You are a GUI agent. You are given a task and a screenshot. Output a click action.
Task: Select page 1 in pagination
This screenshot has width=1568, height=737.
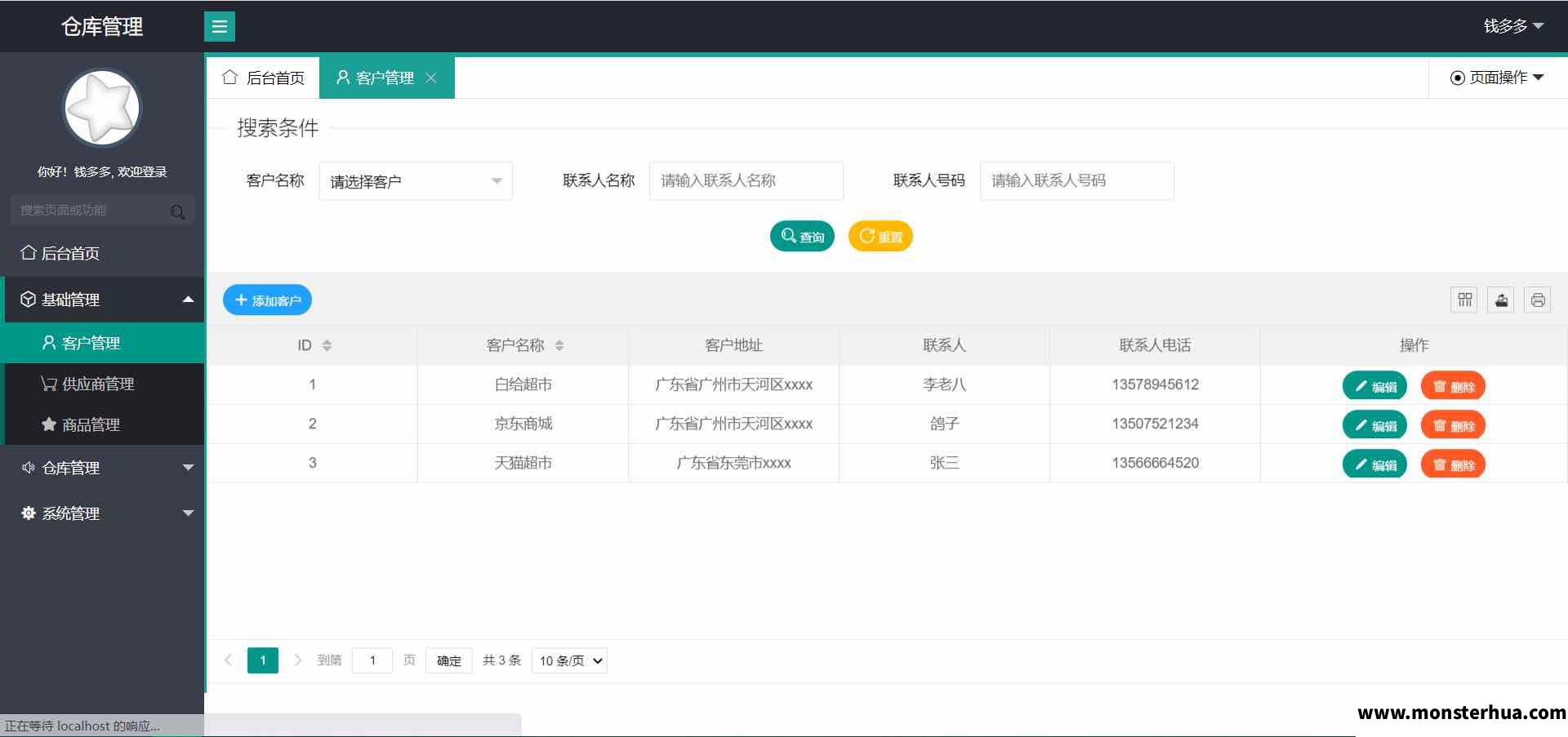(263, 660)
